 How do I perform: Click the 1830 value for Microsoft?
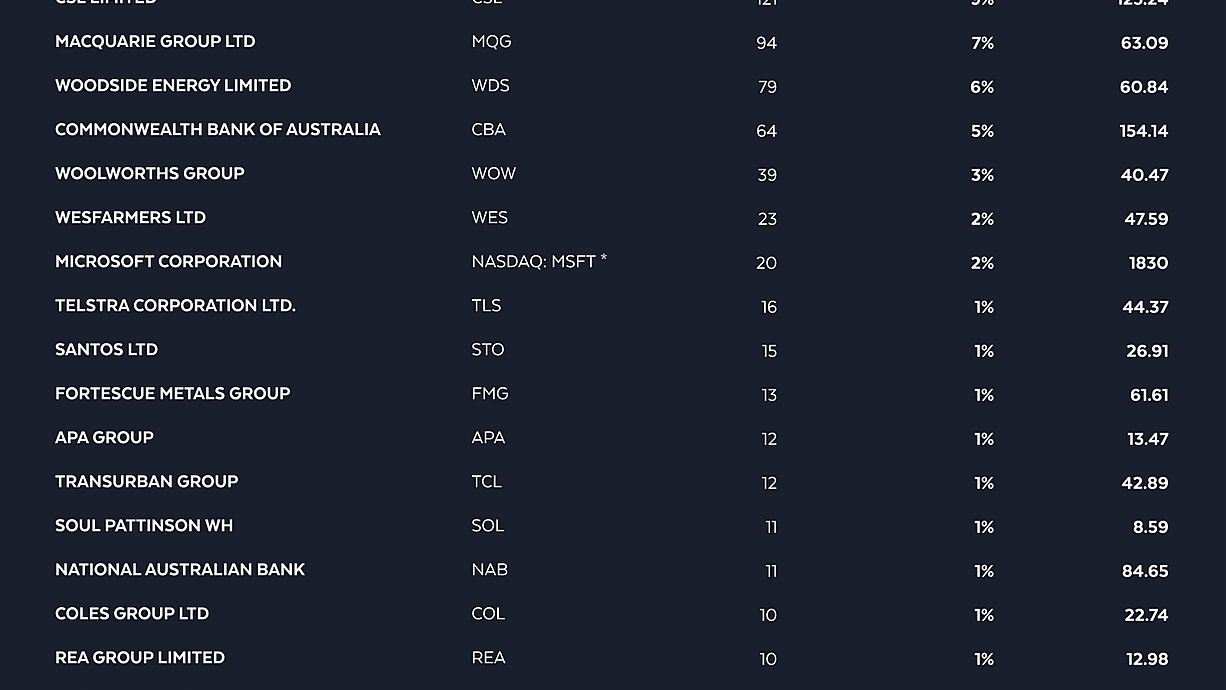1148,263
